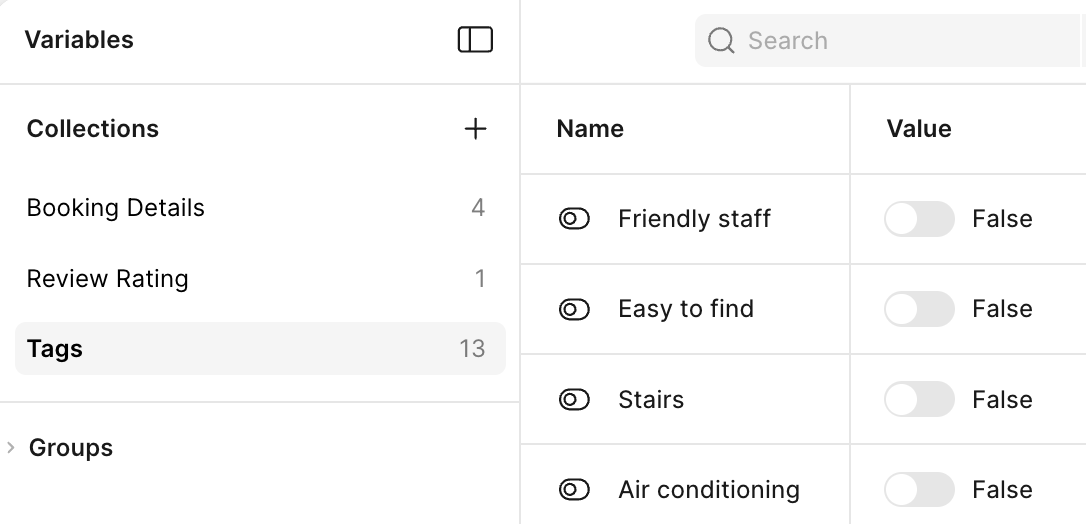Screen dimensions: 1086x524
Task: Click boolean type icon beside Easy to find
Action: pyautogui.click(x=574, y=309)
